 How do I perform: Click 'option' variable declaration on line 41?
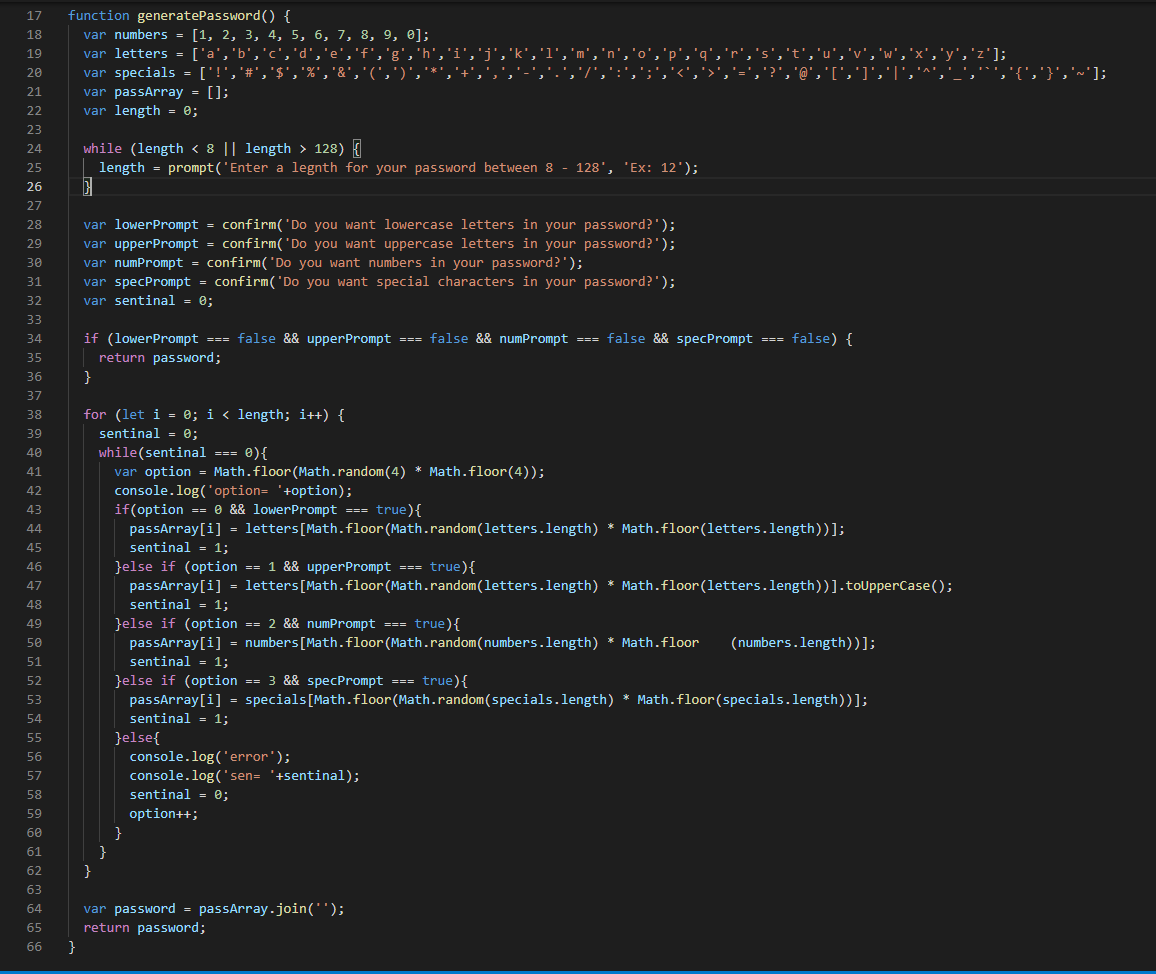pos(167,472)
